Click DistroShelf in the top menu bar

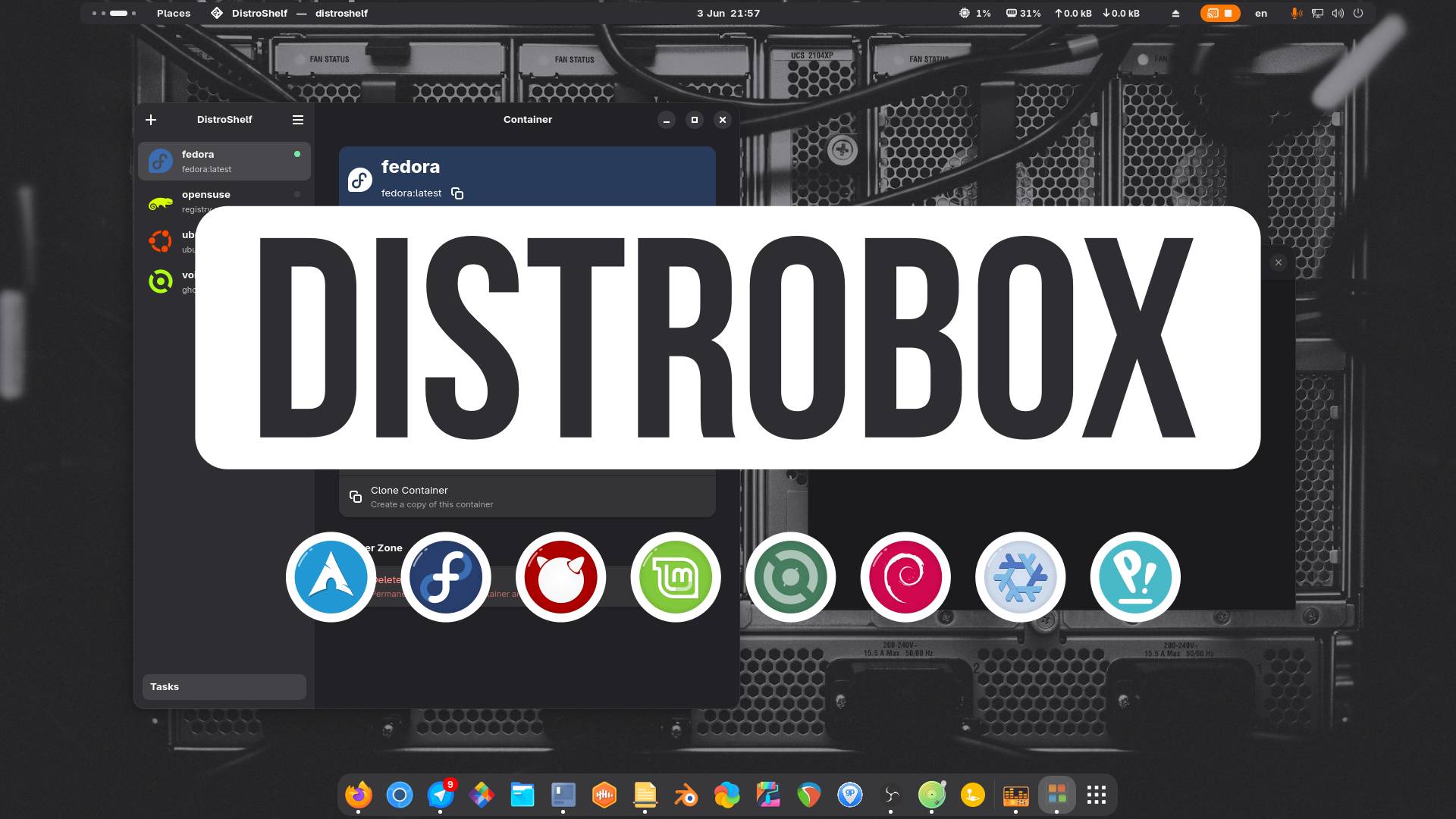coord(259,13)
